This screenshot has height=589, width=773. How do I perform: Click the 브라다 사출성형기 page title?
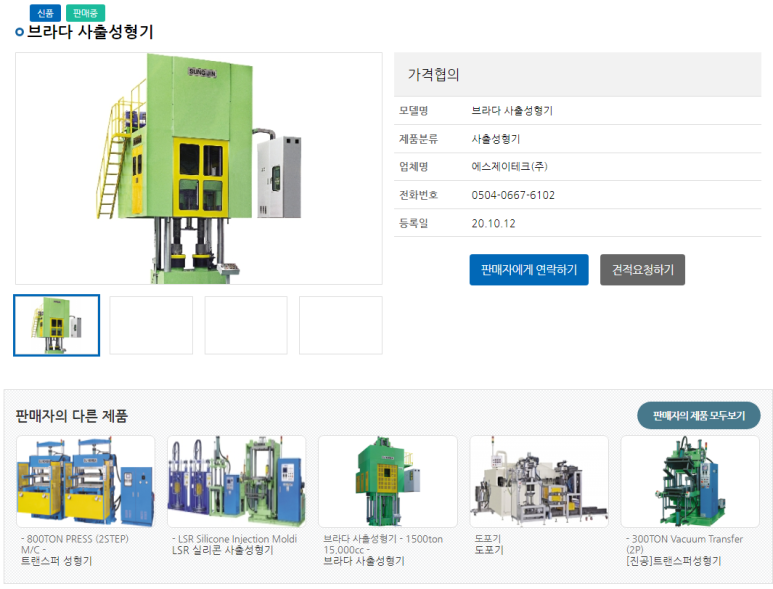[90, 32]
